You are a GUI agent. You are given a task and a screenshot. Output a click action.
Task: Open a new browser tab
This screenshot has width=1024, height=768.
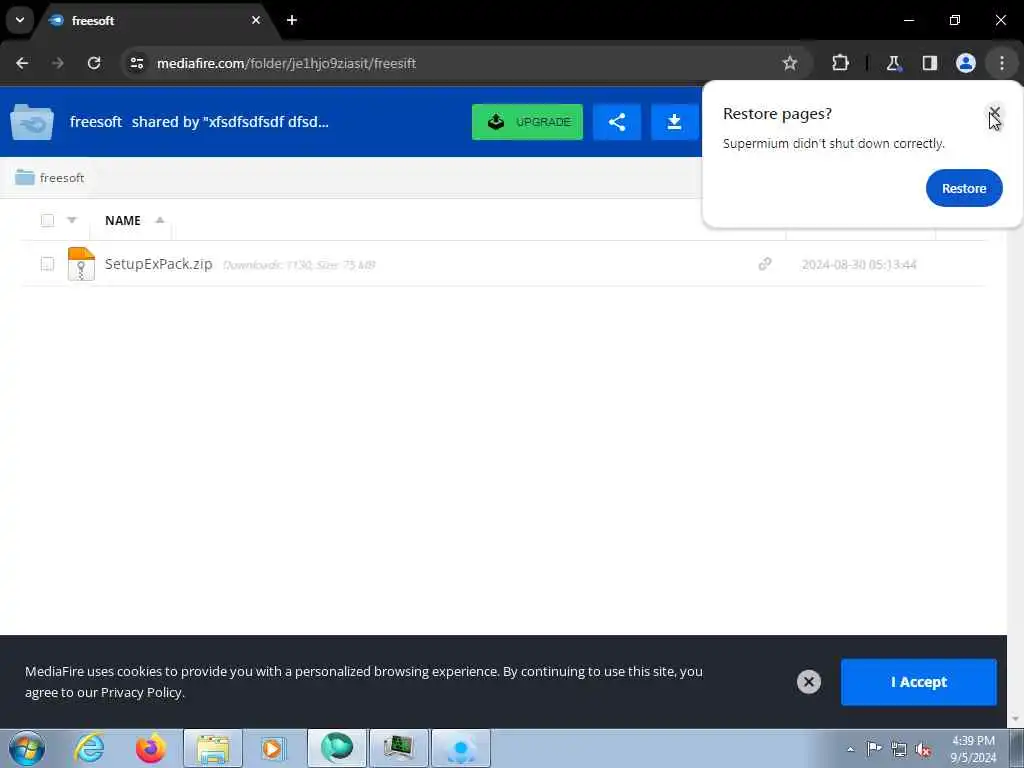(292, 20)
